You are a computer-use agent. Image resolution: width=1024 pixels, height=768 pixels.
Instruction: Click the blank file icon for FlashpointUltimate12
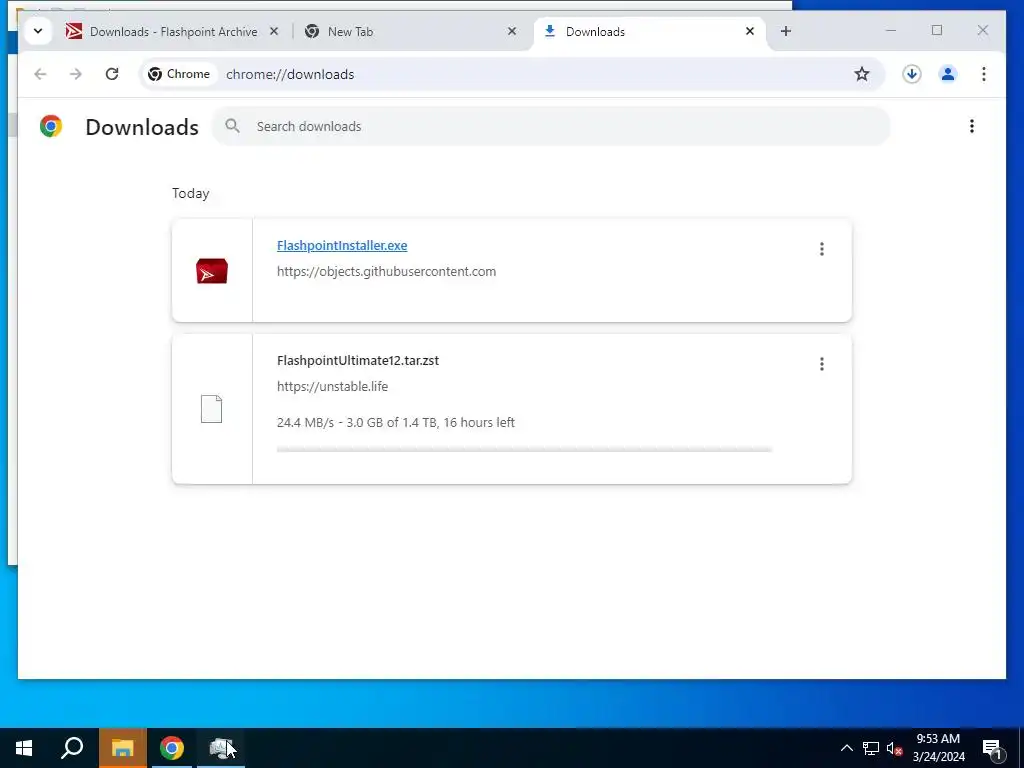(212, 409)
